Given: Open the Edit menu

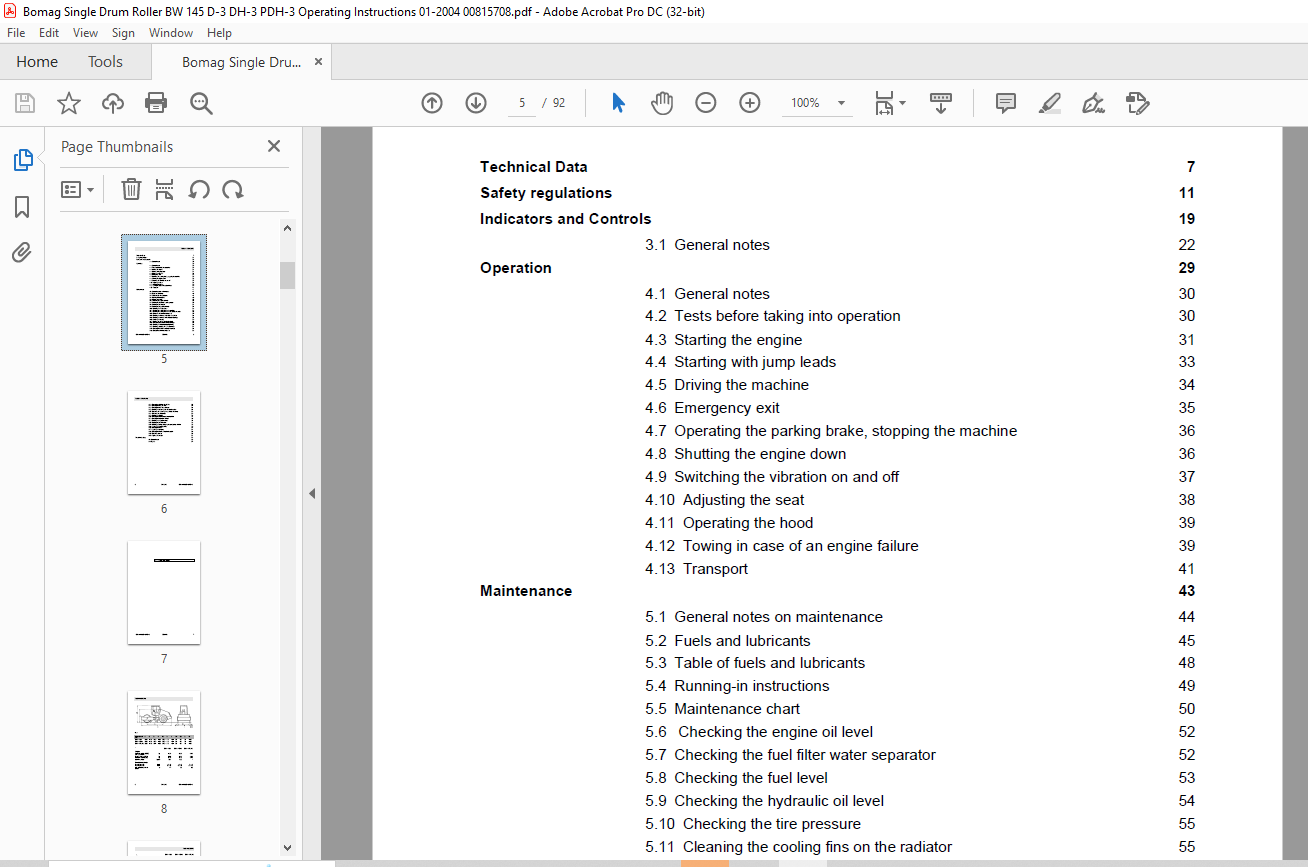Looking at the screenshot, I should pos(49,33).
